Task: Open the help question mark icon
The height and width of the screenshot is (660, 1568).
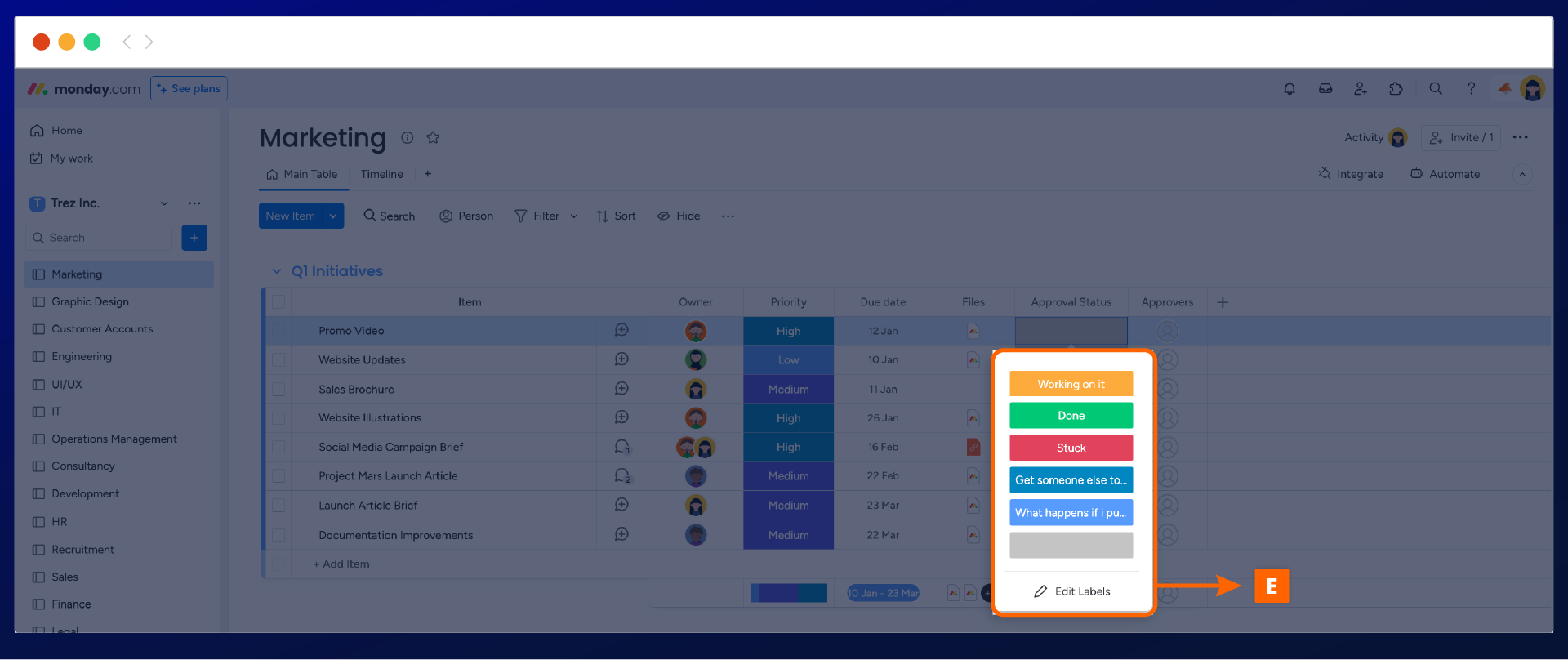Action: (x=1472, y=89)
